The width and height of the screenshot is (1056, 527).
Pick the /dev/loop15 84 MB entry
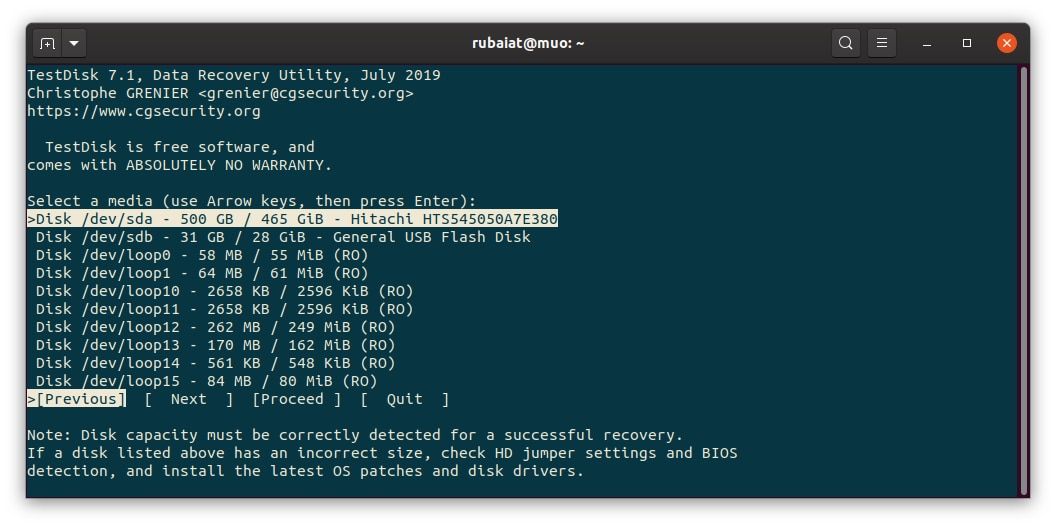(x=206, y=381)
